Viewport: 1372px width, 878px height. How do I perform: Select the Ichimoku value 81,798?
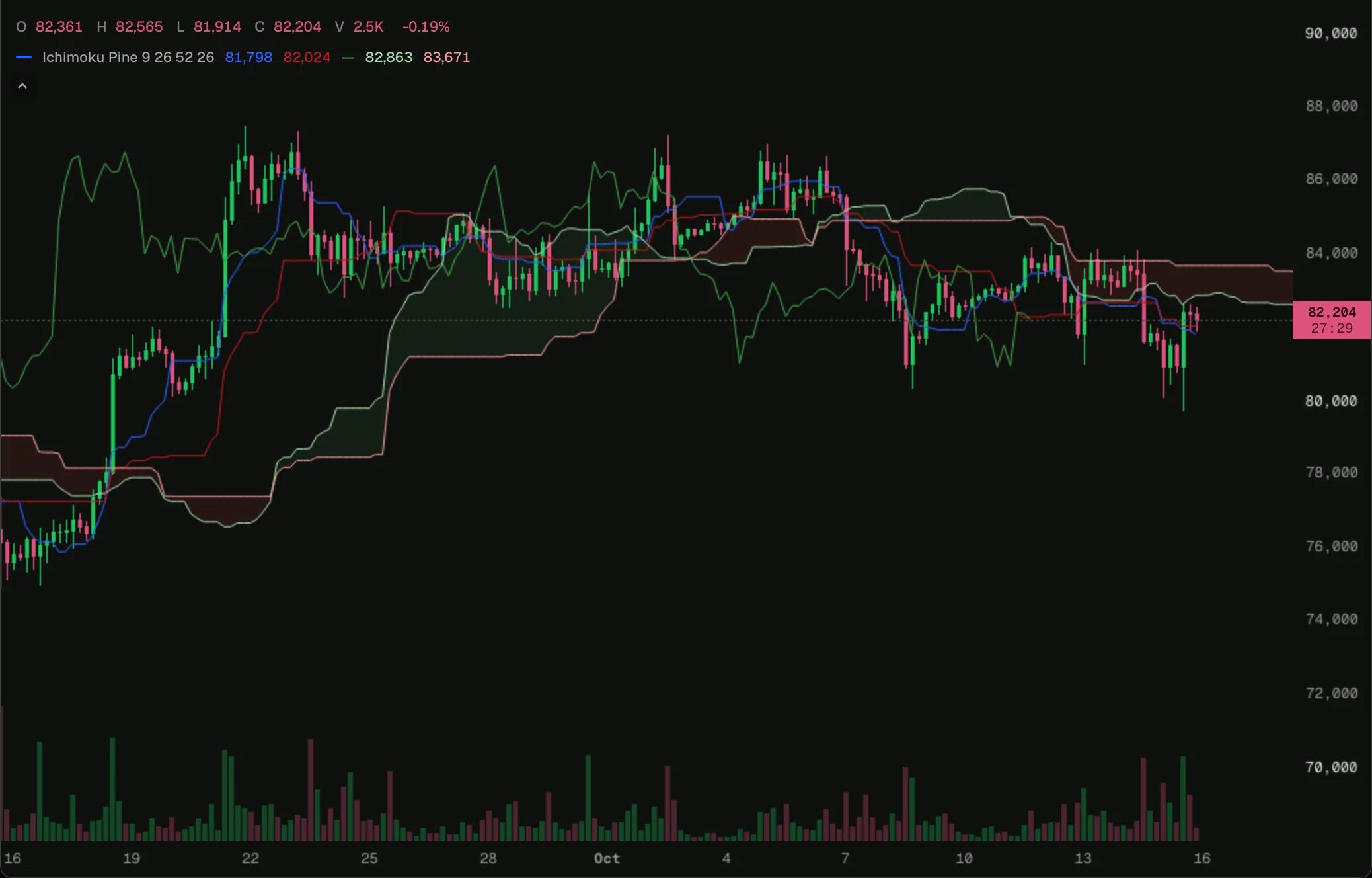[x=248, y=58]
